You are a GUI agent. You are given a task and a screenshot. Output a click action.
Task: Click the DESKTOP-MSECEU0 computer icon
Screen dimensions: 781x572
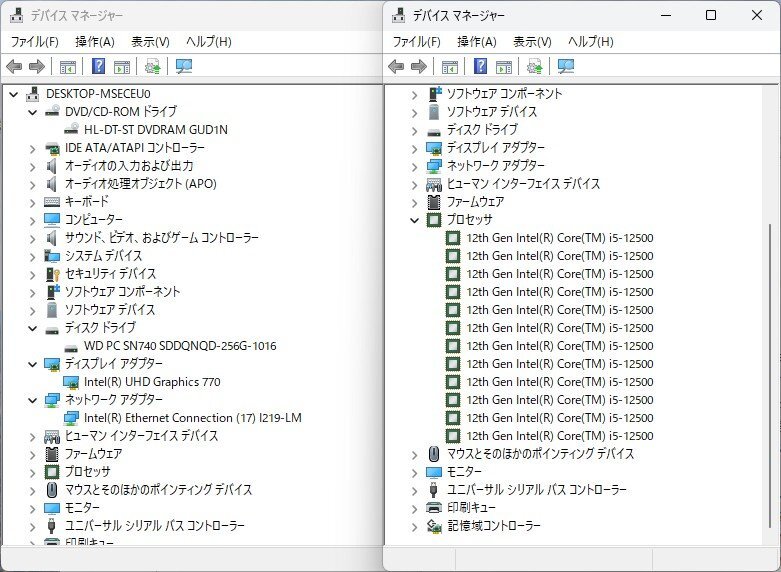[x=33, y=94]
